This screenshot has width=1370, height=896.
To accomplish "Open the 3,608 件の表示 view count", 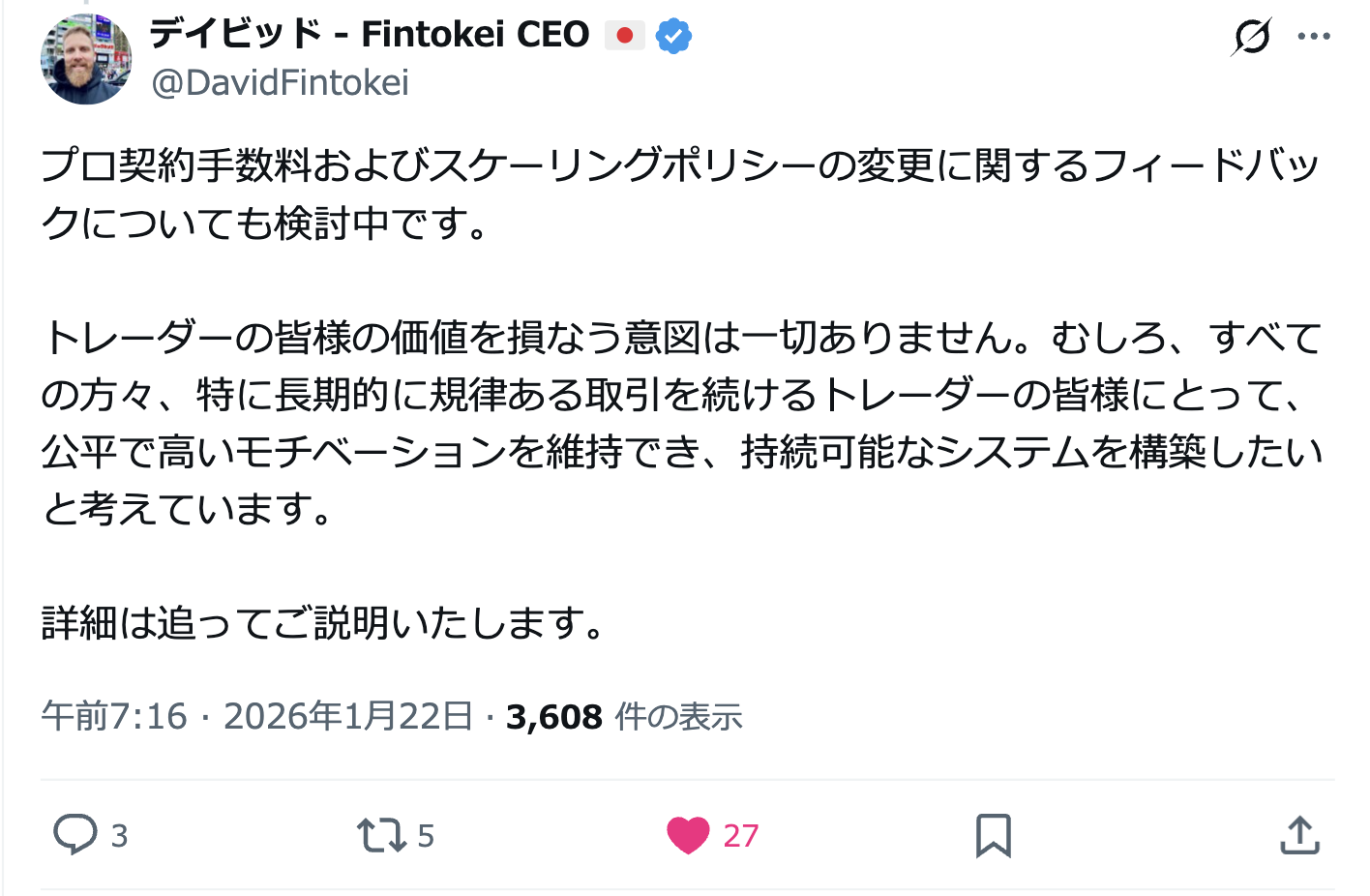I will [x=624, y=717].
